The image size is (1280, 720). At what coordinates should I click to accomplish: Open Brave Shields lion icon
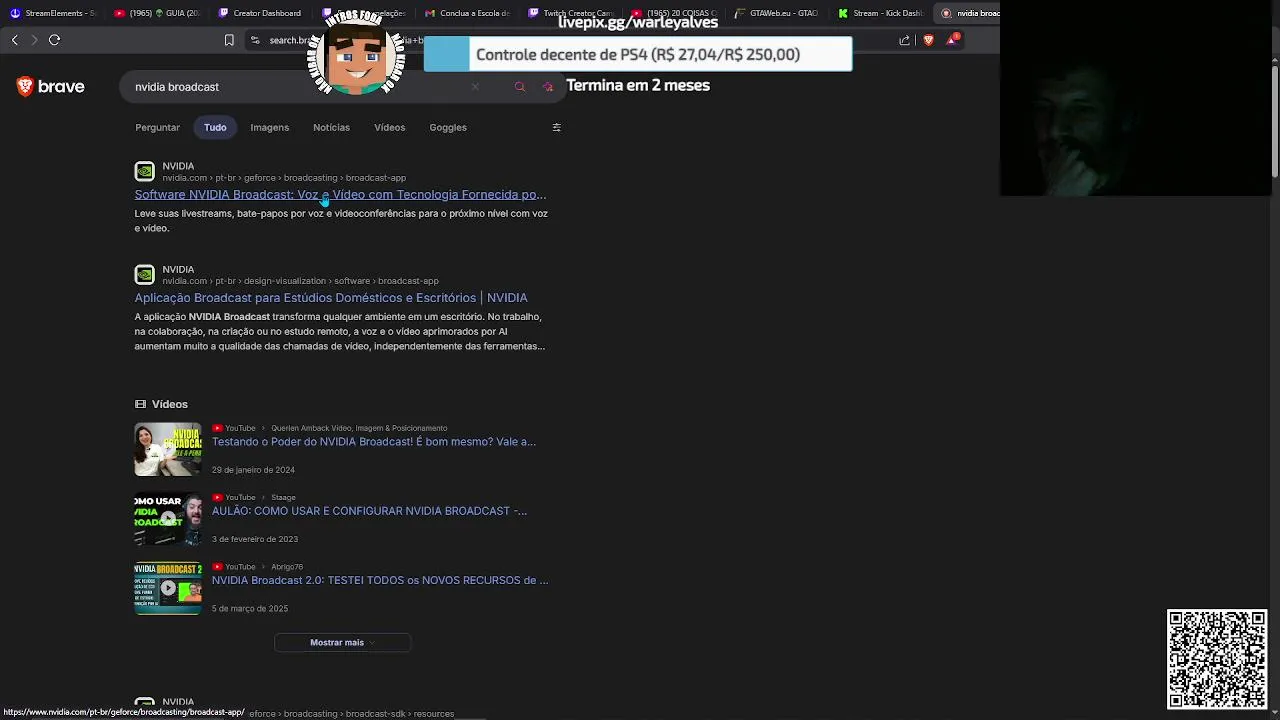tap(929, 40)
